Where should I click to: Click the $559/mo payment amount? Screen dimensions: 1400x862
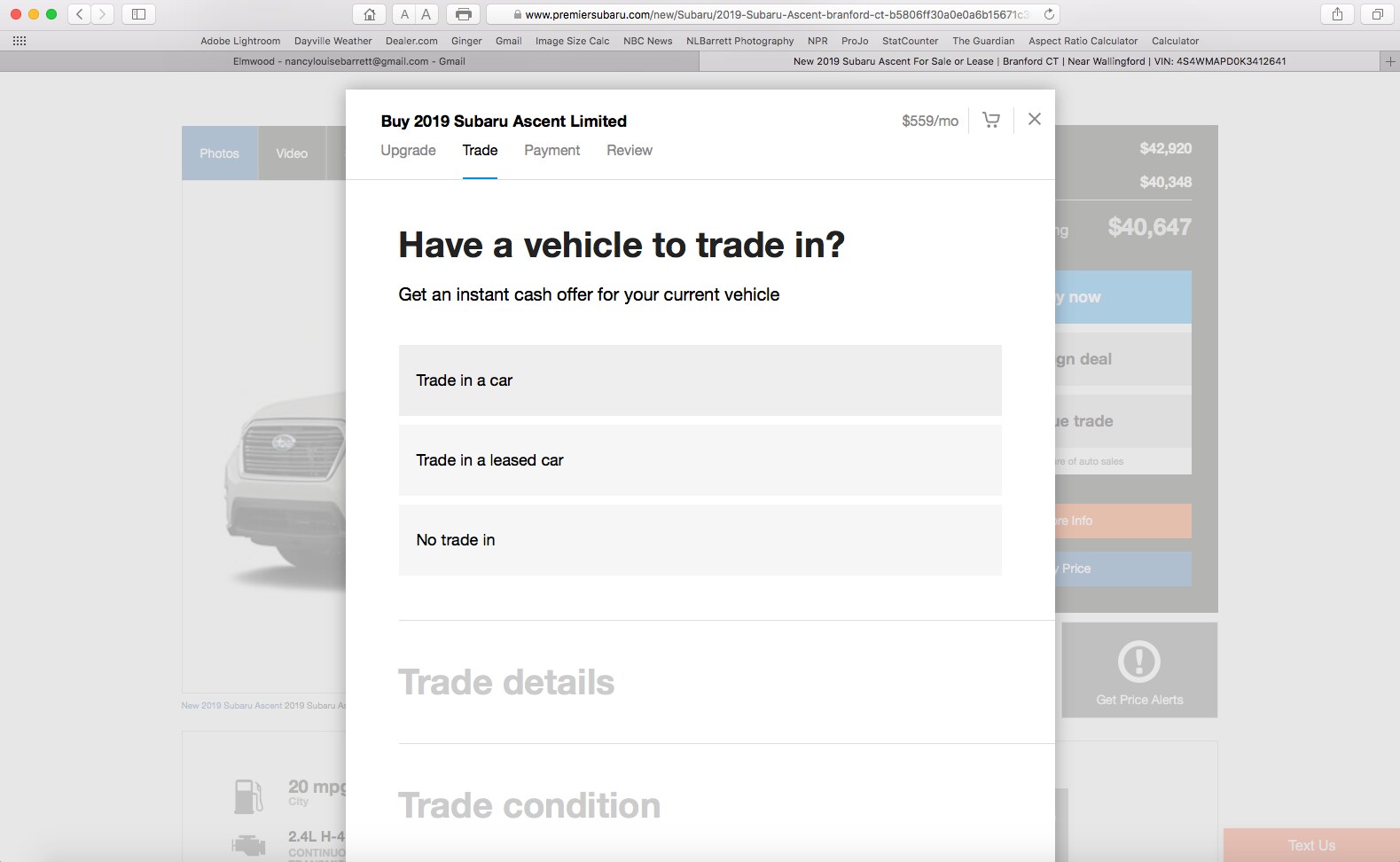point(930,121)
